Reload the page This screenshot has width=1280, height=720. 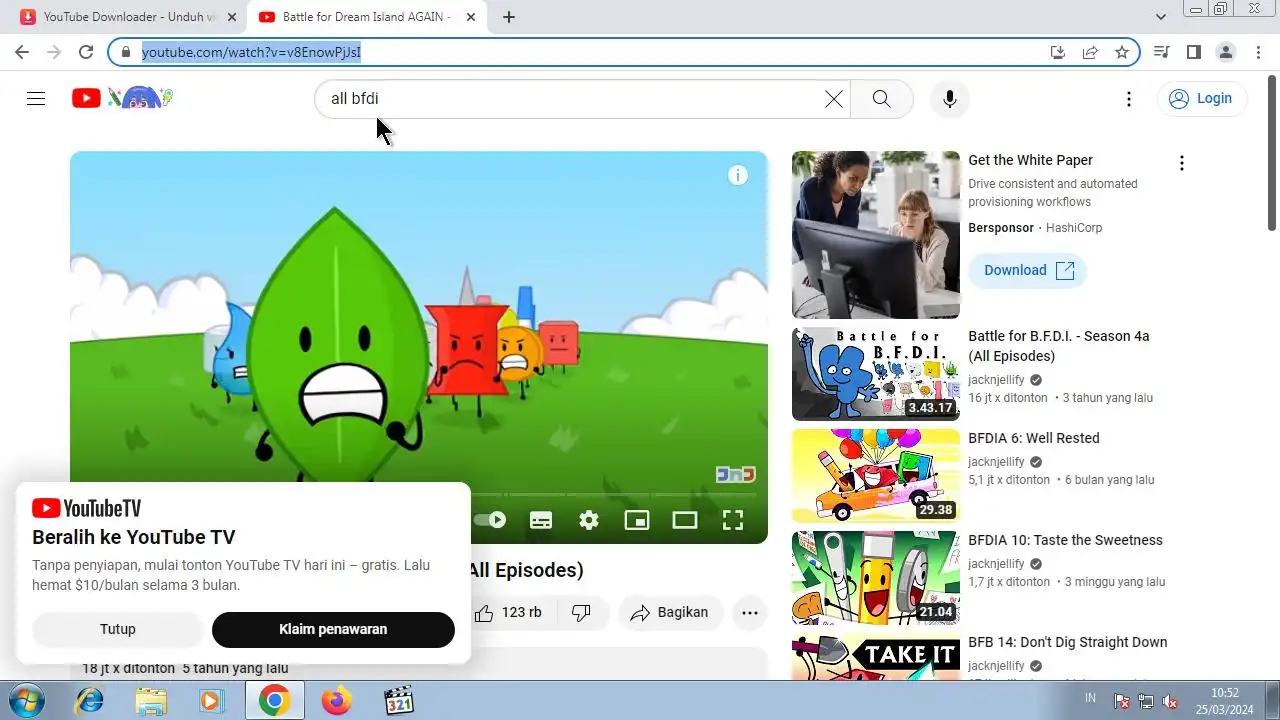click(86, 52)
